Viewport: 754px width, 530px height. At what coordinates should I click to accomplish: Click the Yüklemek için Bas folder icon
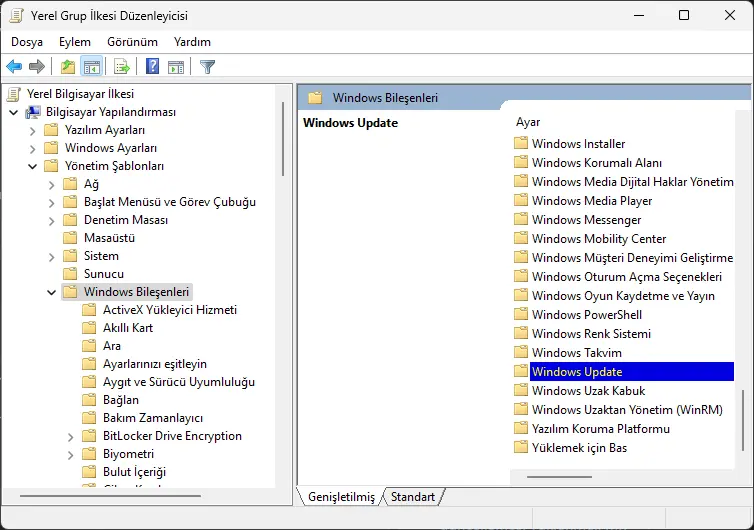click(521, 447)
